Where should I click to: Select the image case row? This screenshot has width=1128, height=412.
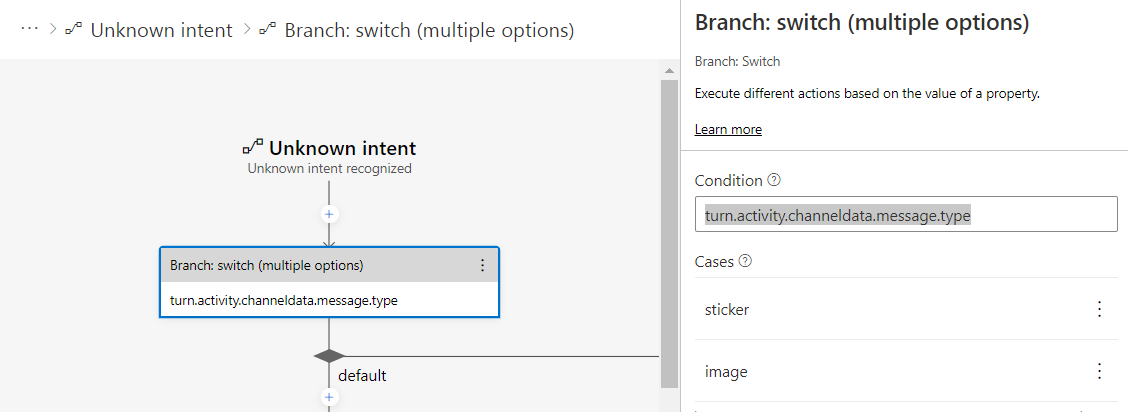click(x=890, y=371)
